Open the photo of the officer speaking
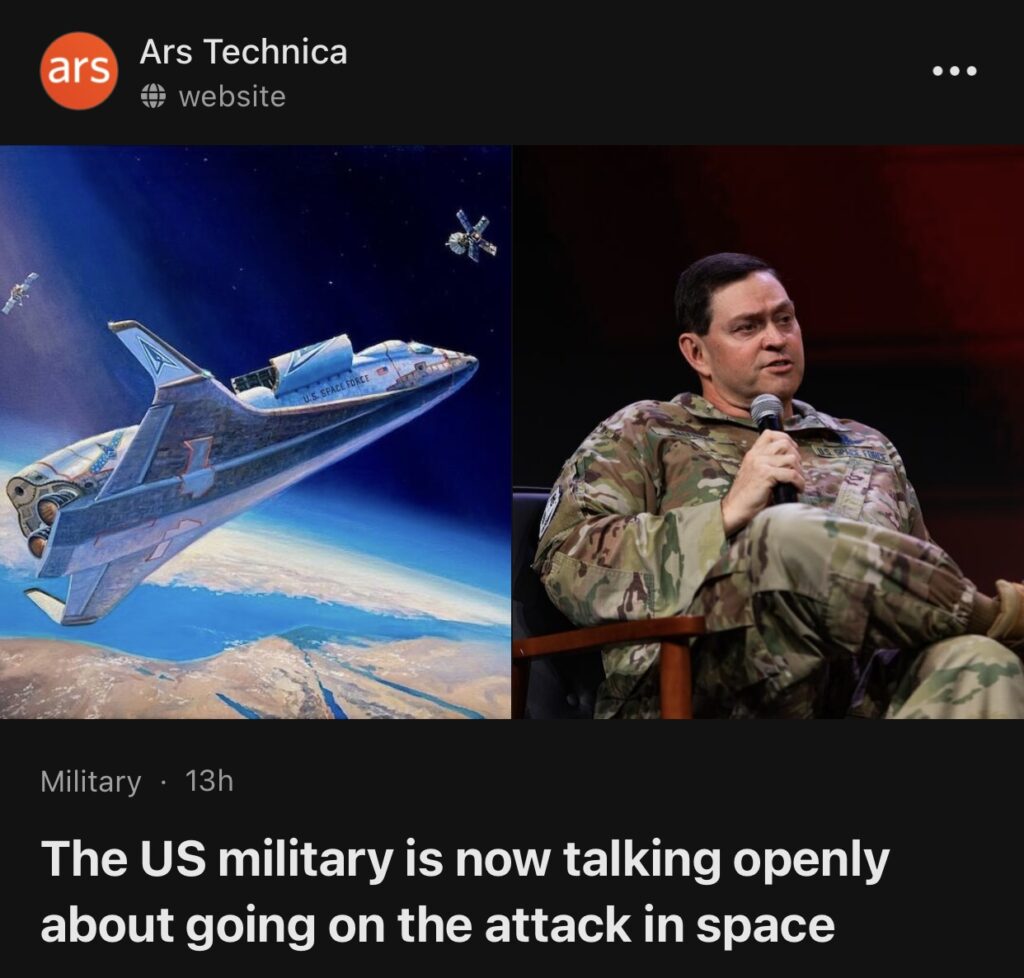1024x978 pixels. point(768,432)
